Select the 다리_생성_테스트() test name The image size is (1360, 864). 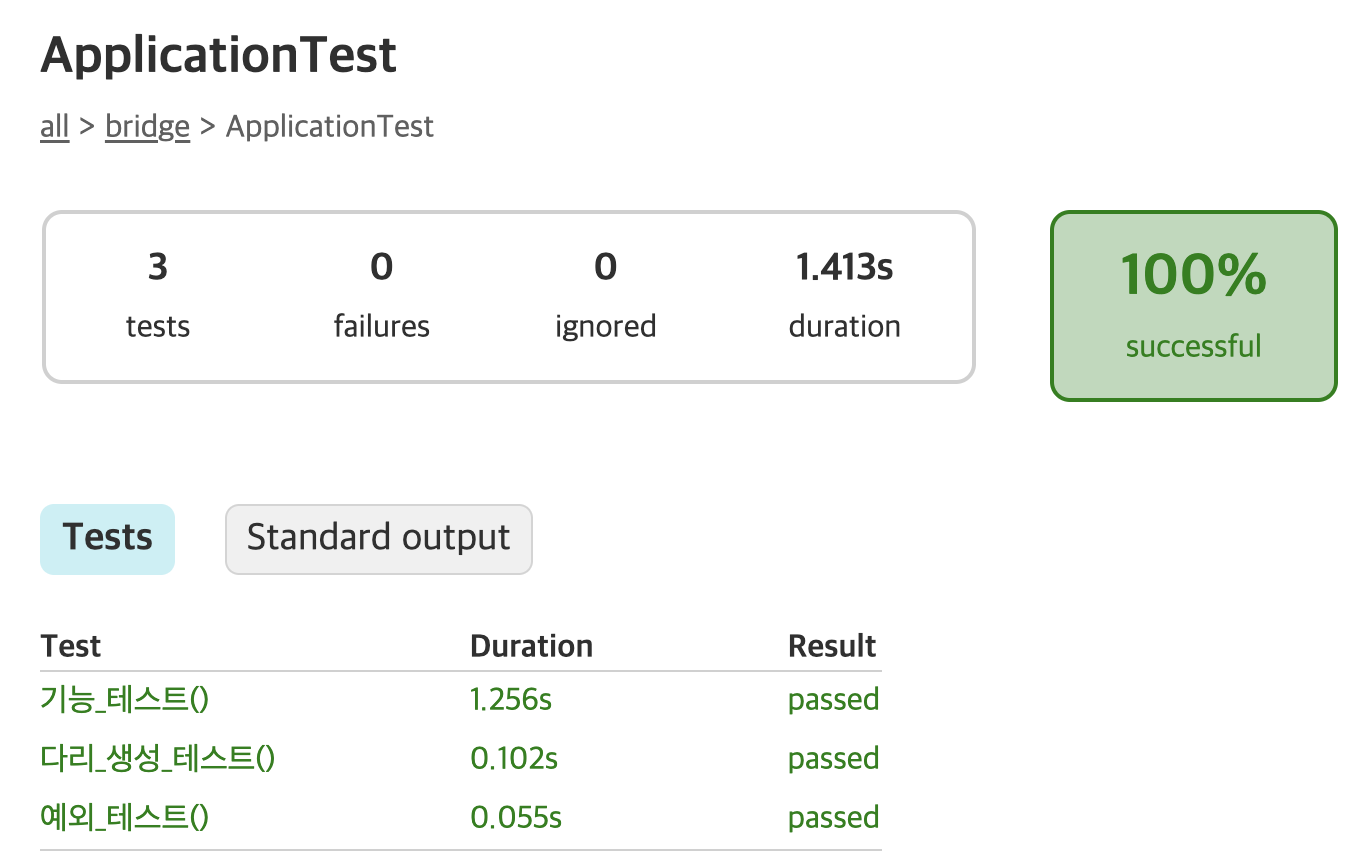coord(158,759)
